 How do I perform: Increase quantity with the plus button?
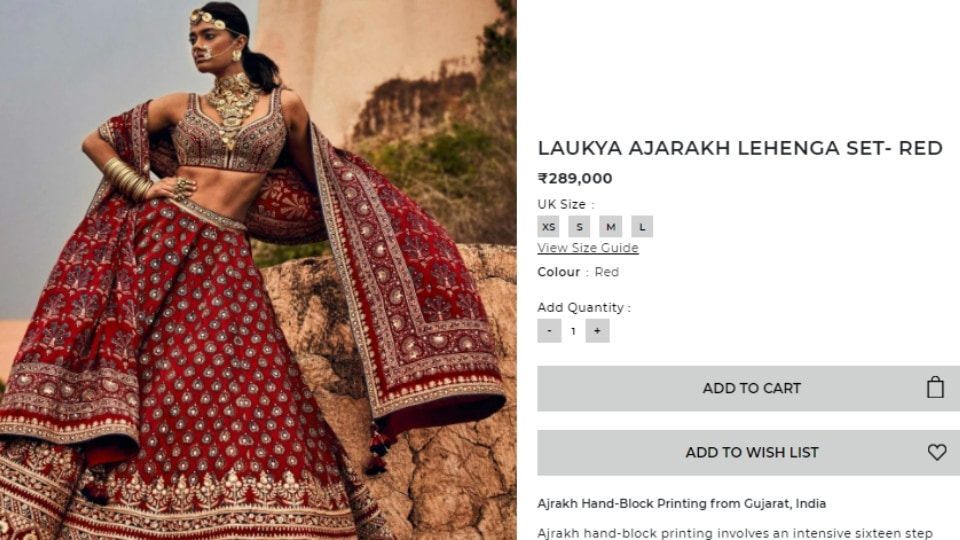pyautogui.click(x=597, y=331)
